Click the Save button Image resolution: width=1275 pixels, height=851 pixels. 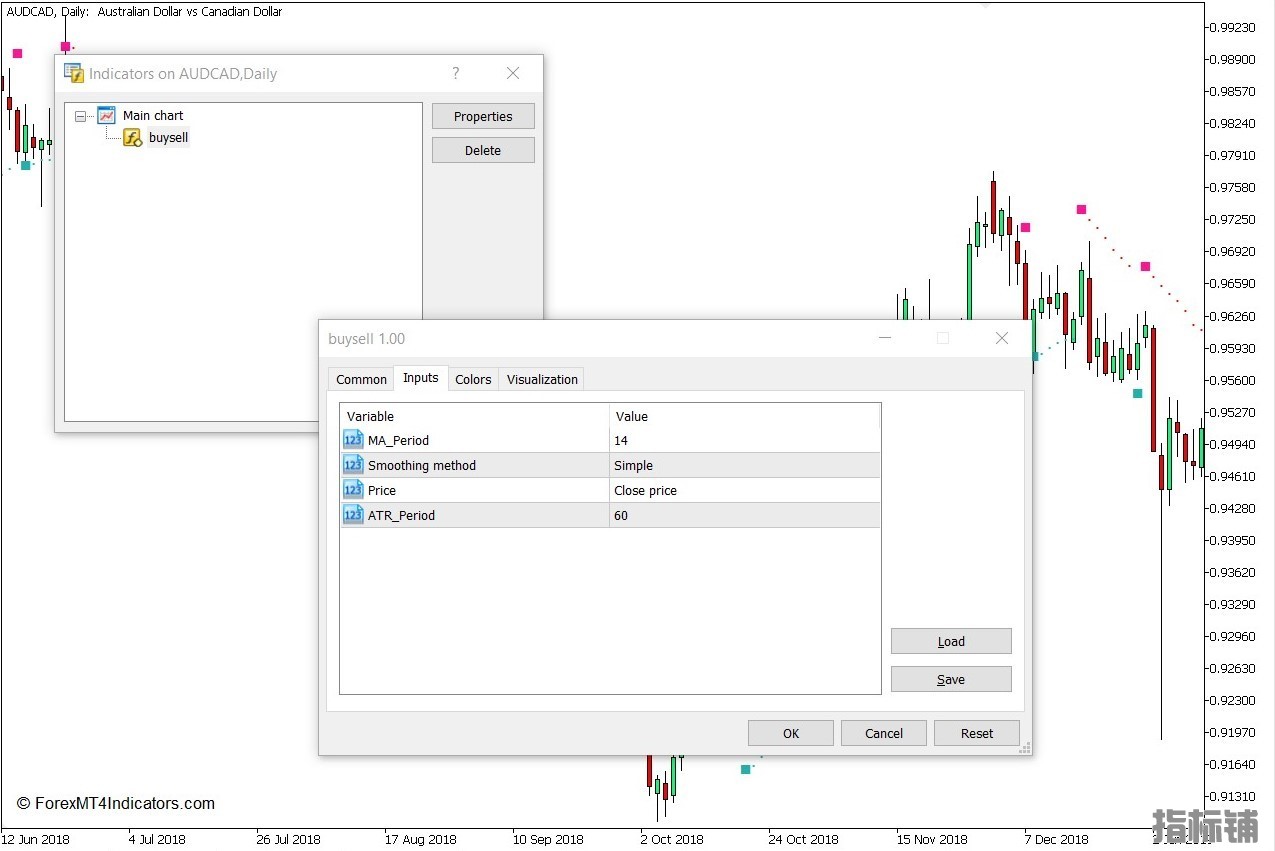[x=951, y=679]
